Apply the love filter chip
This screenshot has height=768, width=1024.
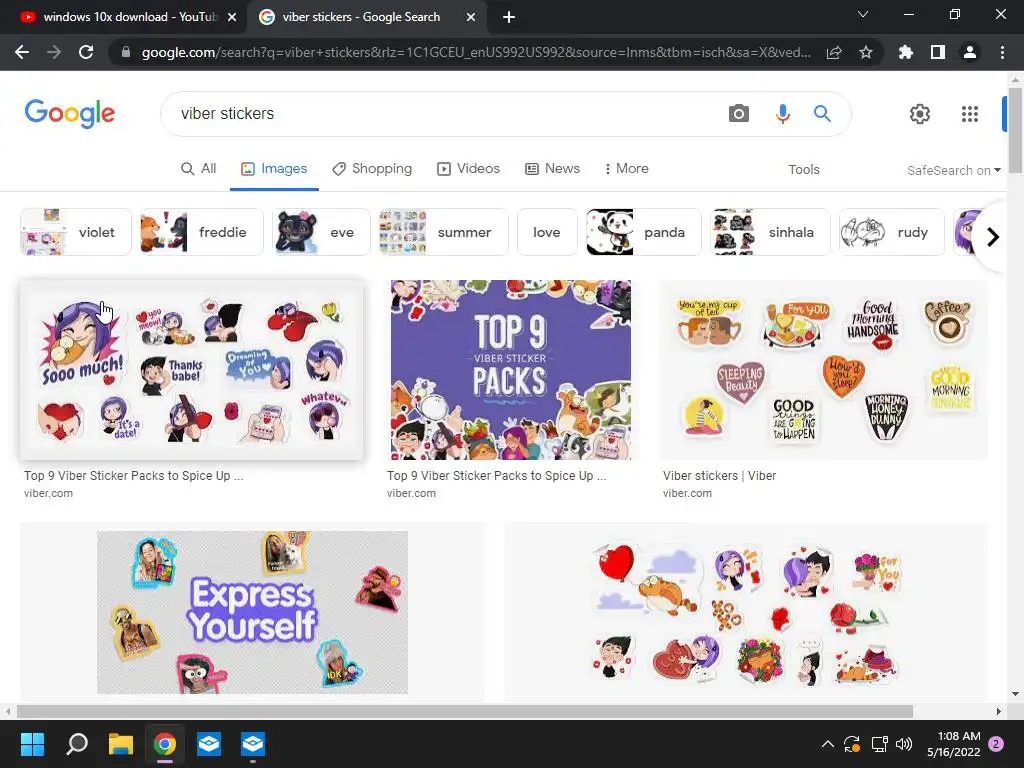pos(547,232)
